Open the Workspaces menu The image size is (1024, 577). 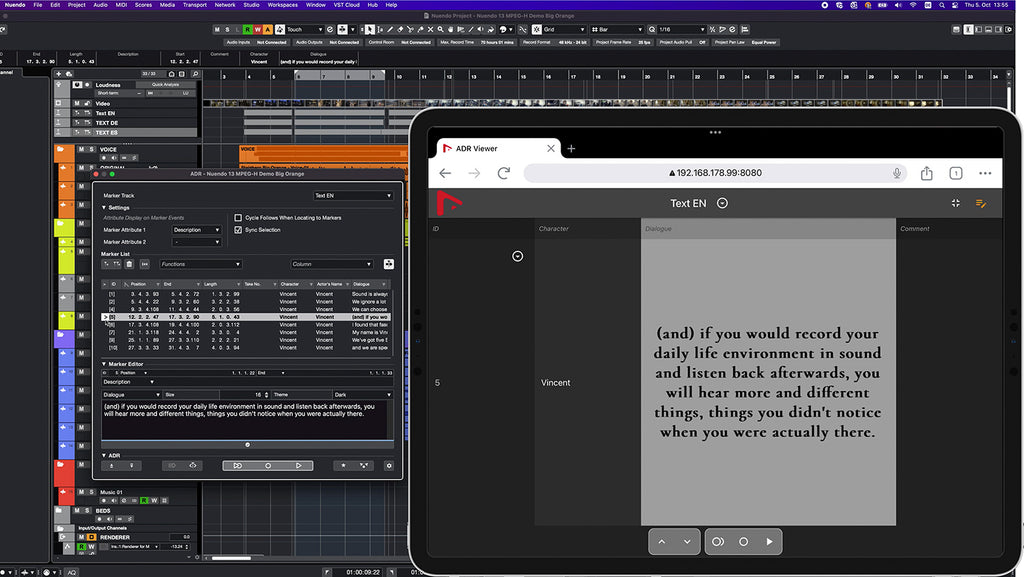pos(283,5)
